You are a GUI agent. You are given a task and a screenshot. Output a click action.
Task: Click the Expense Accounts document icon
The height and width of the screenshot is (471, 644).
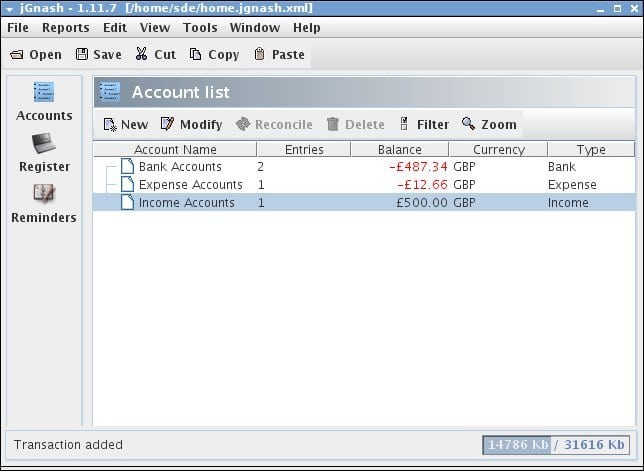click(x=127, y=184)
